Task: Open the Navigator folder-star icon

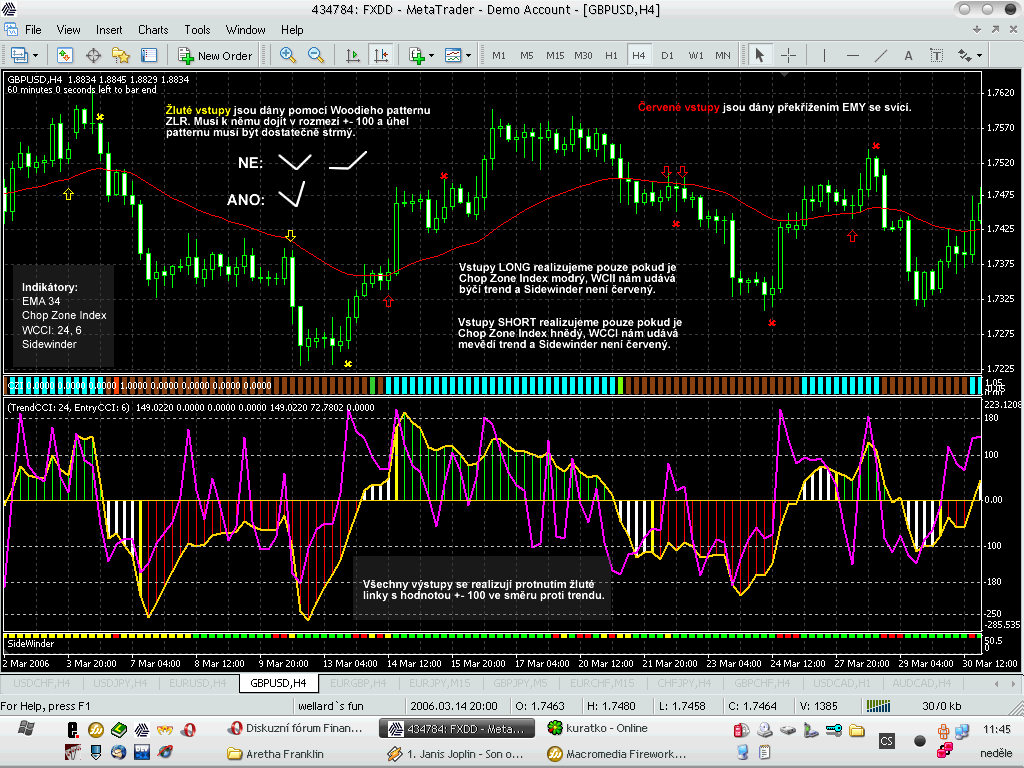Action: (x=121, y=55)
